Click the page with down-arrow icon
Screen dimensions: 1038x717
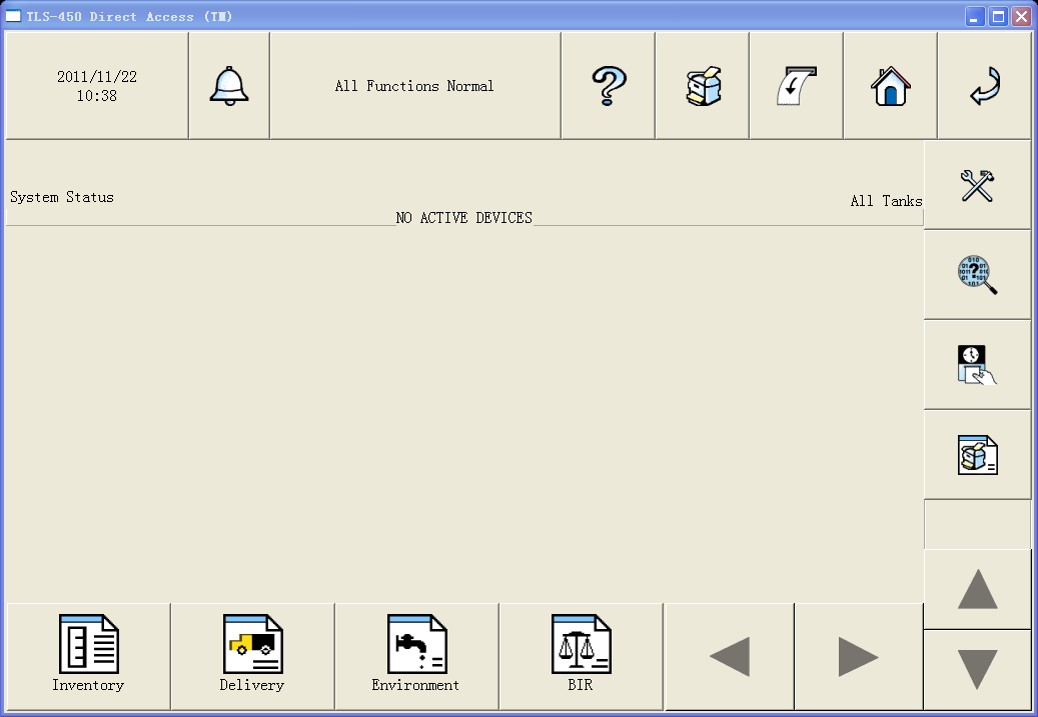[796, 86]
